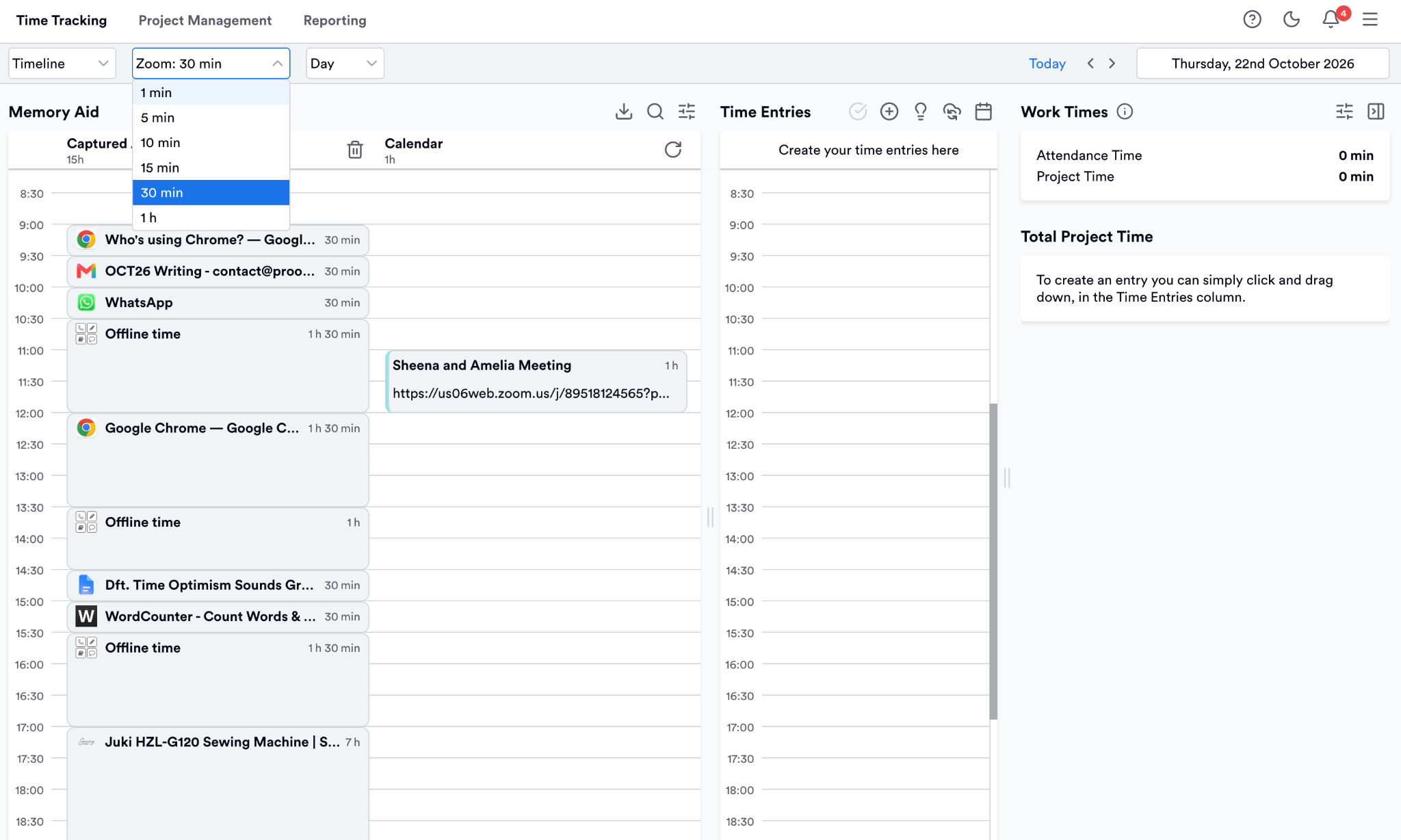
Task: Click the Attendance Time row
Action: click(1205, 155)
